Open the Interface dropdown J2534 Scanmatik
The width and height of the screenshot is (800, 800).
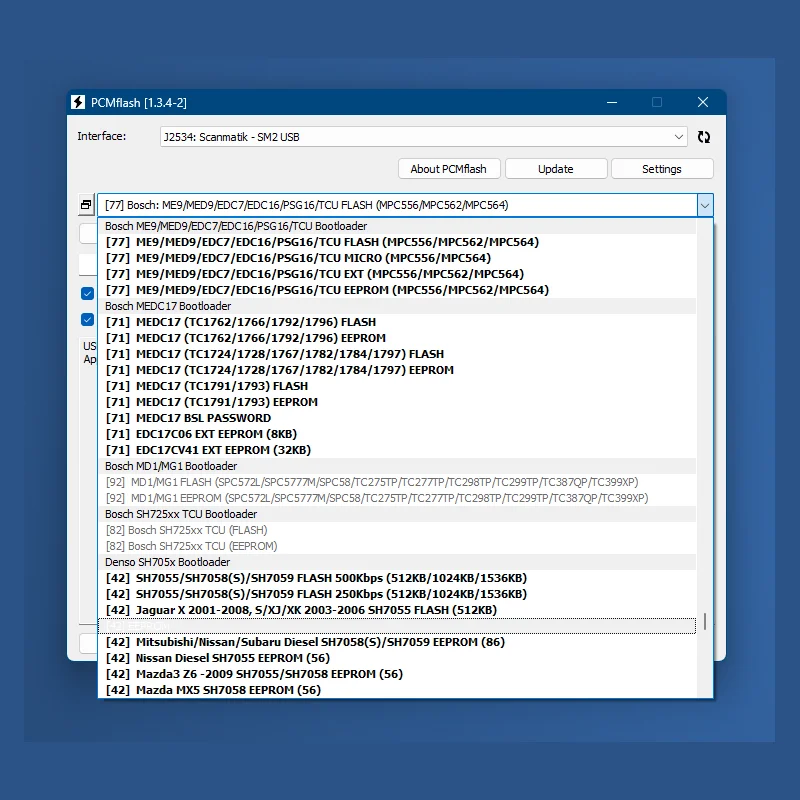pyautogui.click(x=423, y=137)
